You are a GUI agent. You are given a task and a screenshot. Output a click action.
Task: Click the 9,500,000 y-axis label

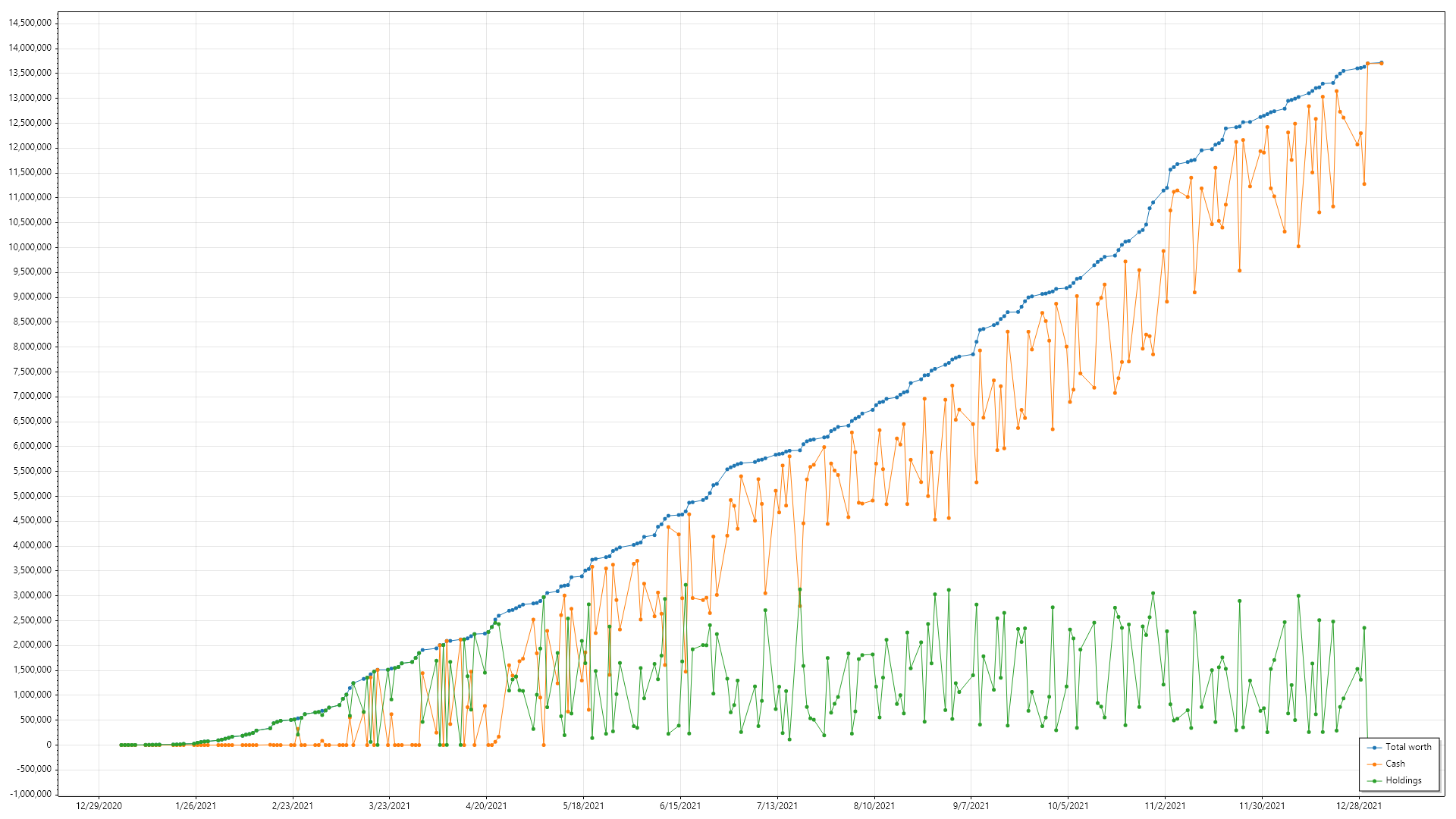point(33,271)
